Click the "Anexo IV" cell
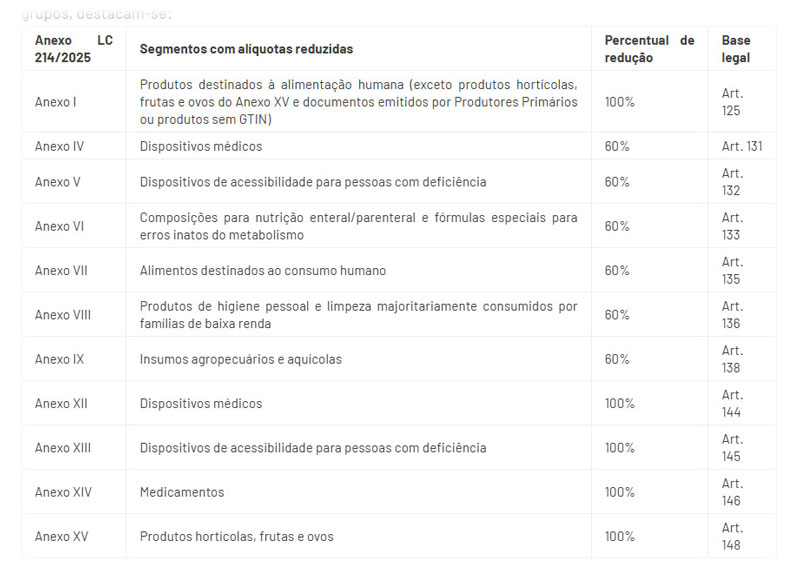 tap(59, 146)
